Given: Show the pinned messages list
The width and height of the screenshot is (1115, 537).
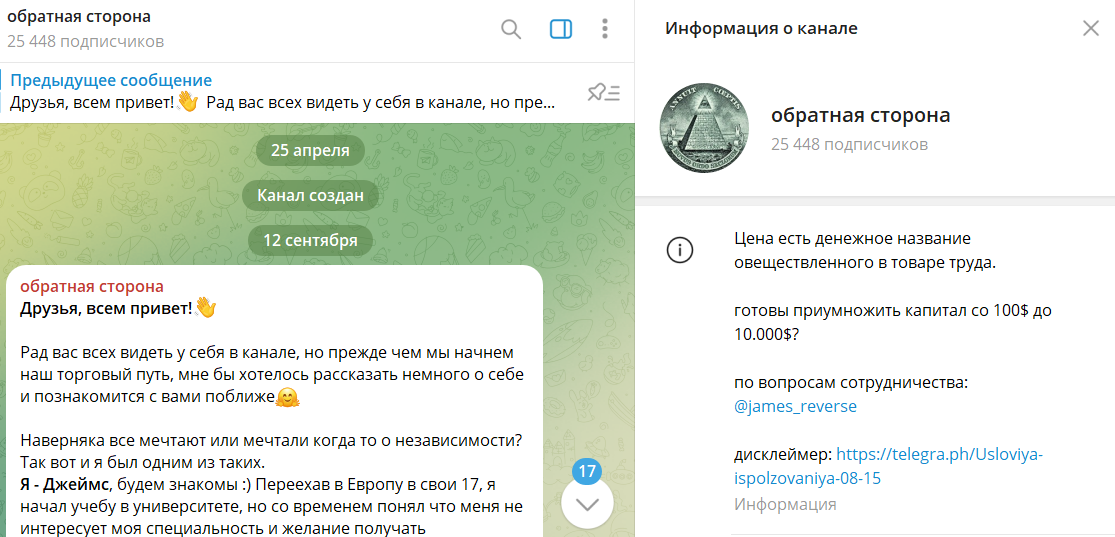Looking at the screenshot, I should tap(603, 93).
